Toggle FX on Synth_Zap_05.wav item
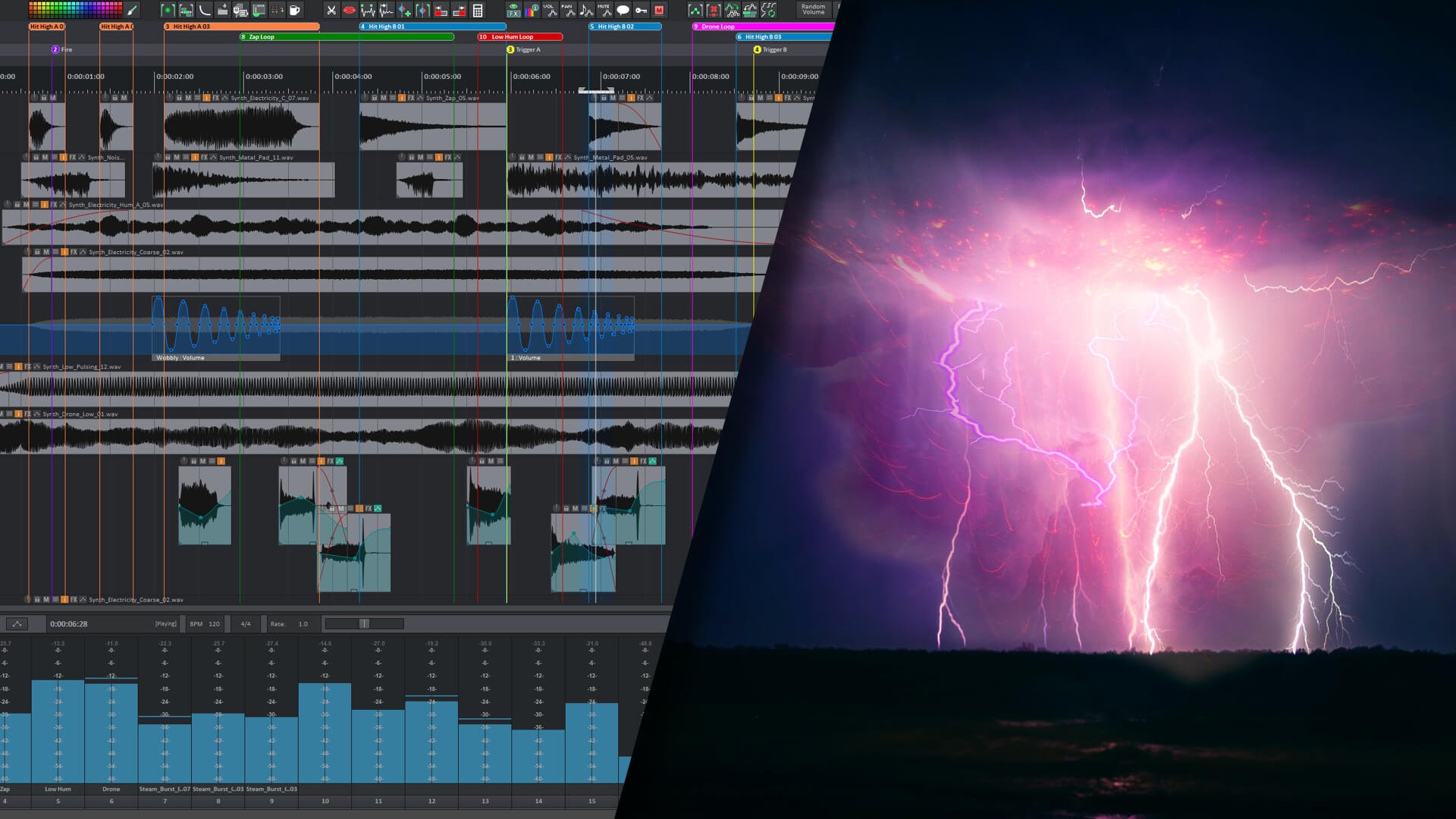Screen dimensions: 1456x819 411,98
